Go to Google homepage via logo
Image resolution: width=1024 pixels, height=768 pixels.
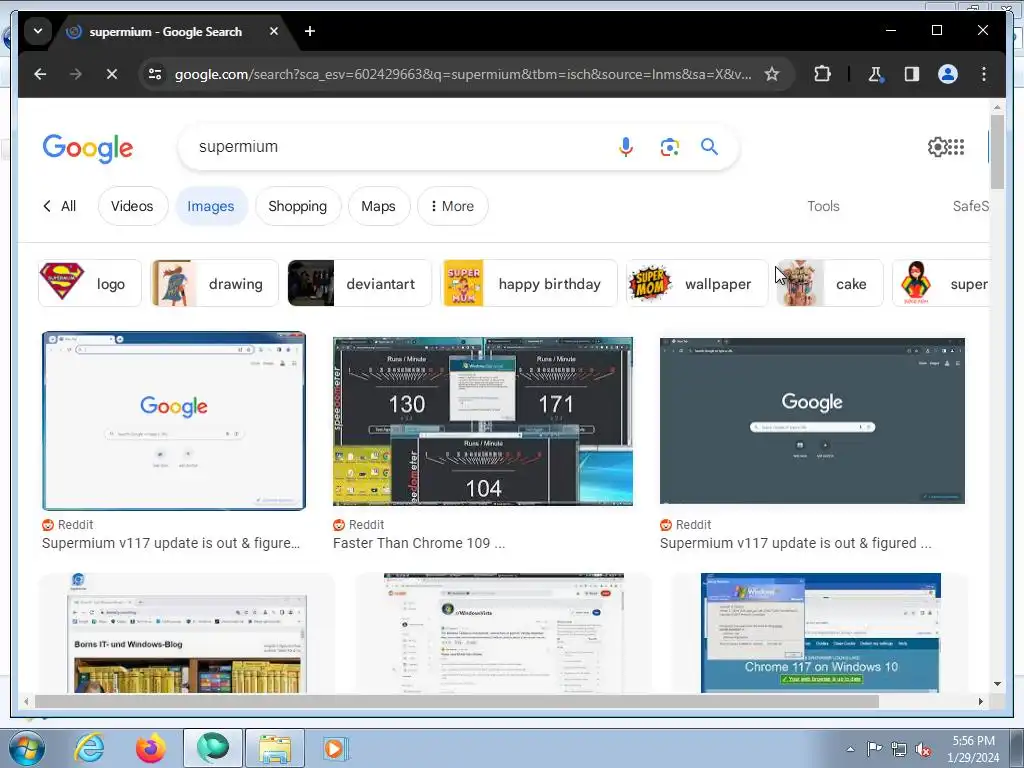[x=88, y=148]
